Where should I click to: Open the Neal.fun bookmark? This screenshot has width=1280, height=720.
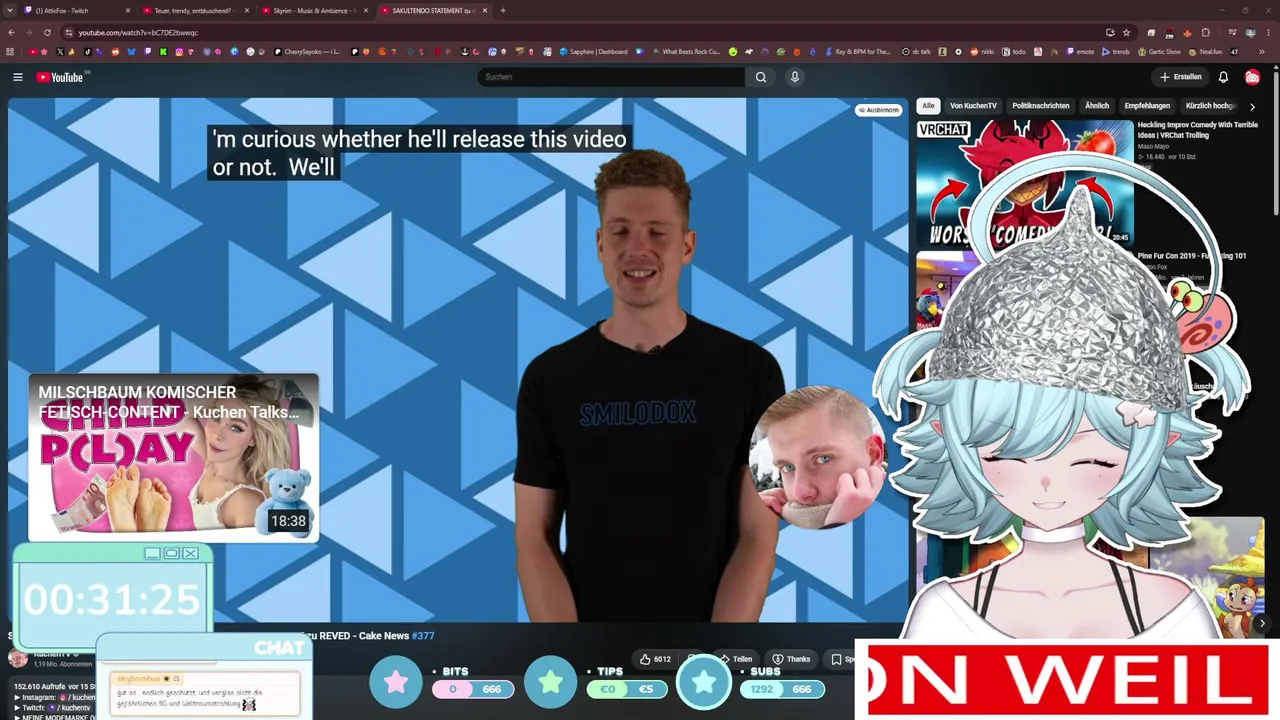pos(1206,51)
